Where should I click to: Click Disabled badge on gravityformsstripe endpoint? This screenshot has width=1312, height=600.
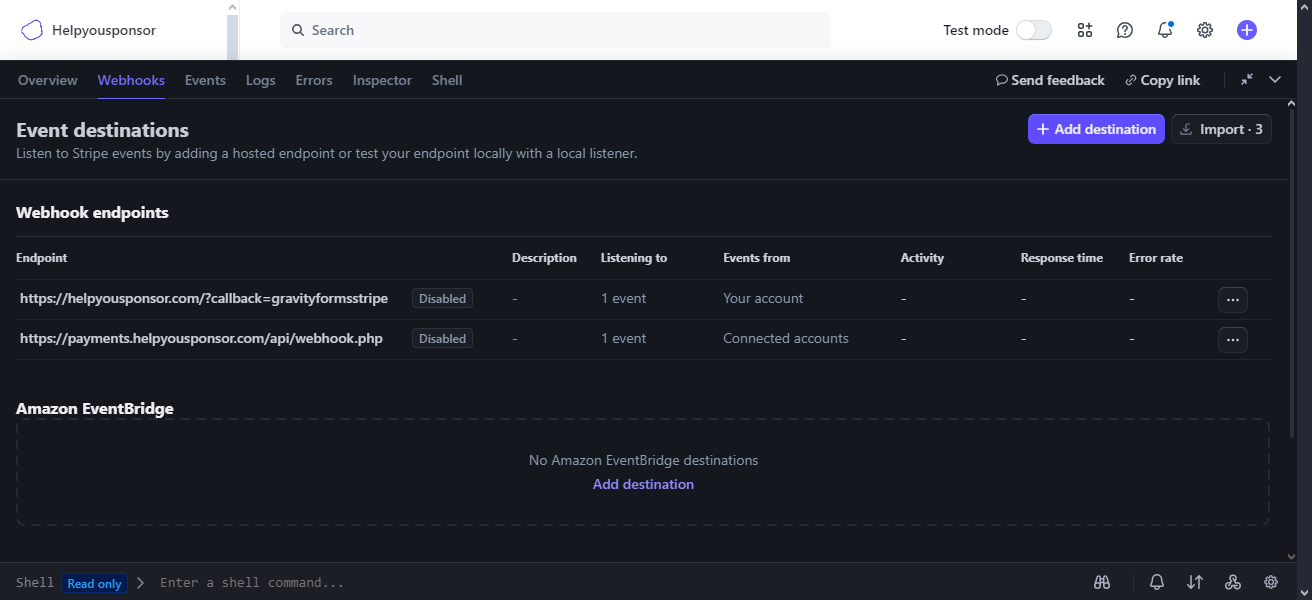pyautogui.click(x=442, y=298)
